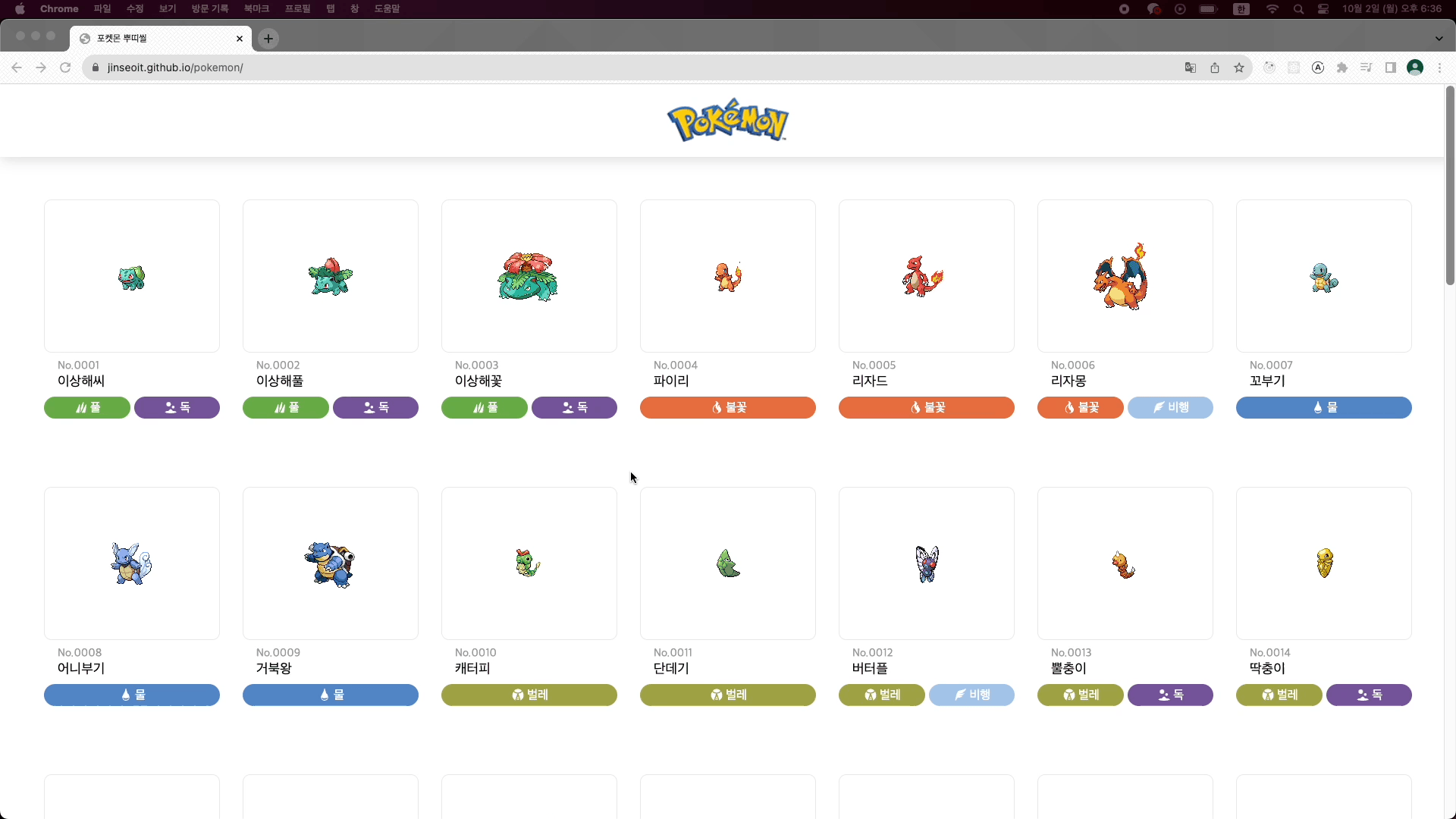1456x819 pixels.
Task: Open the Chrome three-dot menu
Action: (x=1439, y=67)
